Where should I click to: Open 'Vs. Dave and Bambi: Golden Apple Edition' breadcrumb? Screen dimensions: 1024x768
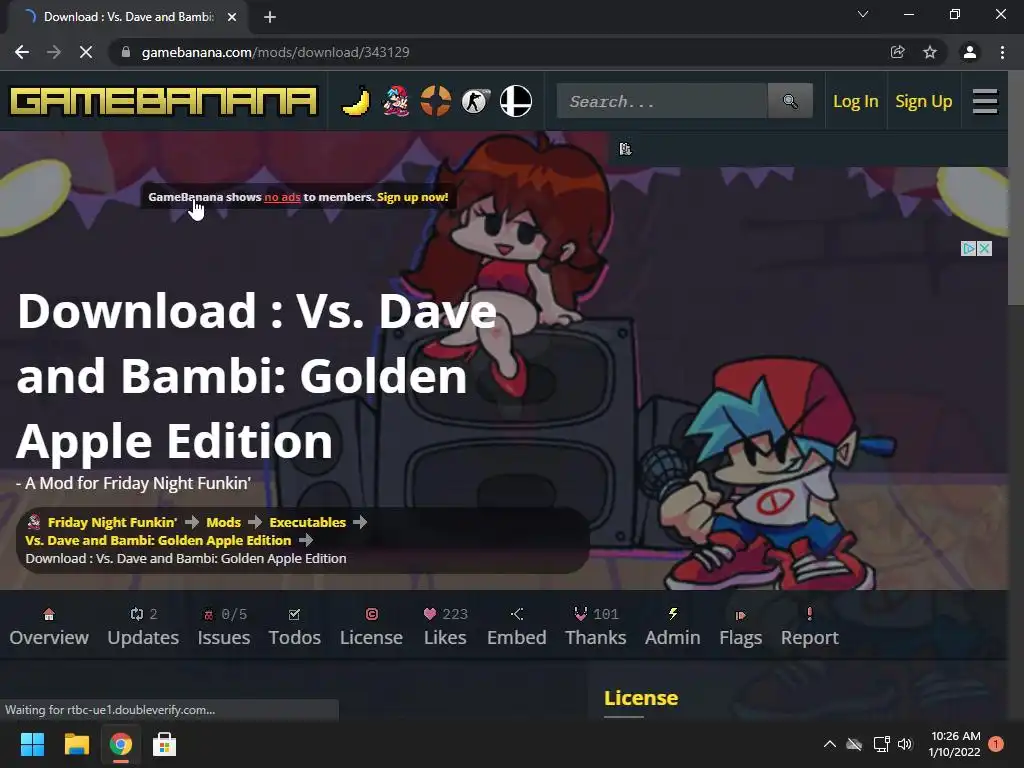[158, 540]
